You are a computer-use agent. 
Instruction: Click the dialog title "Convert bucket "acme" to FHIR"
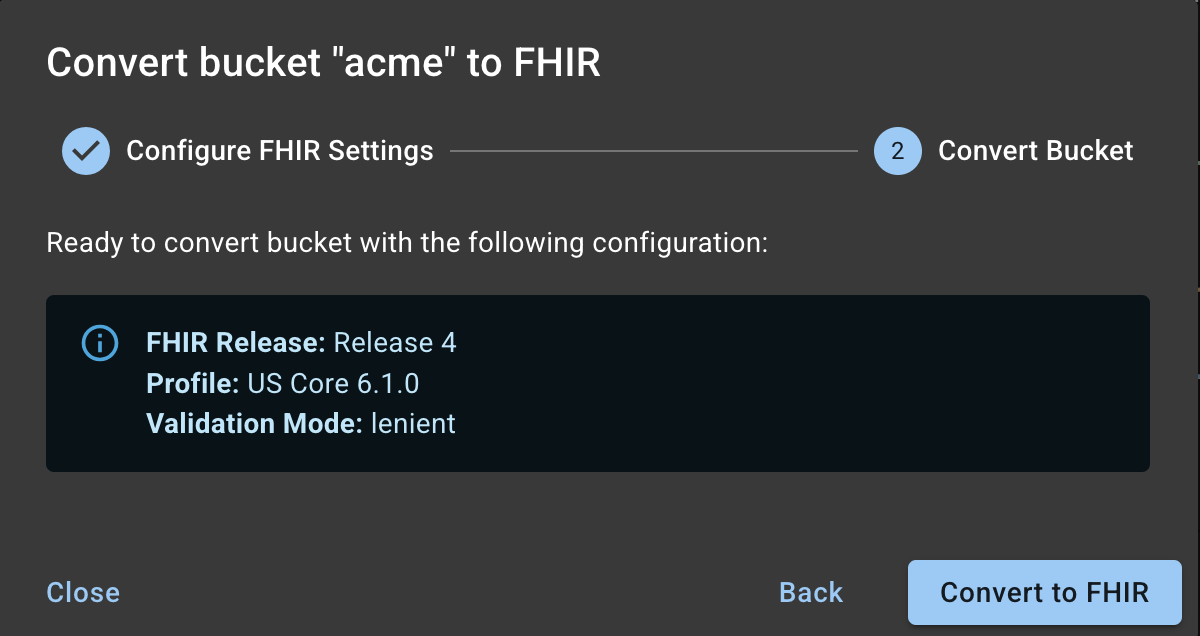click(x=322, y=62)
